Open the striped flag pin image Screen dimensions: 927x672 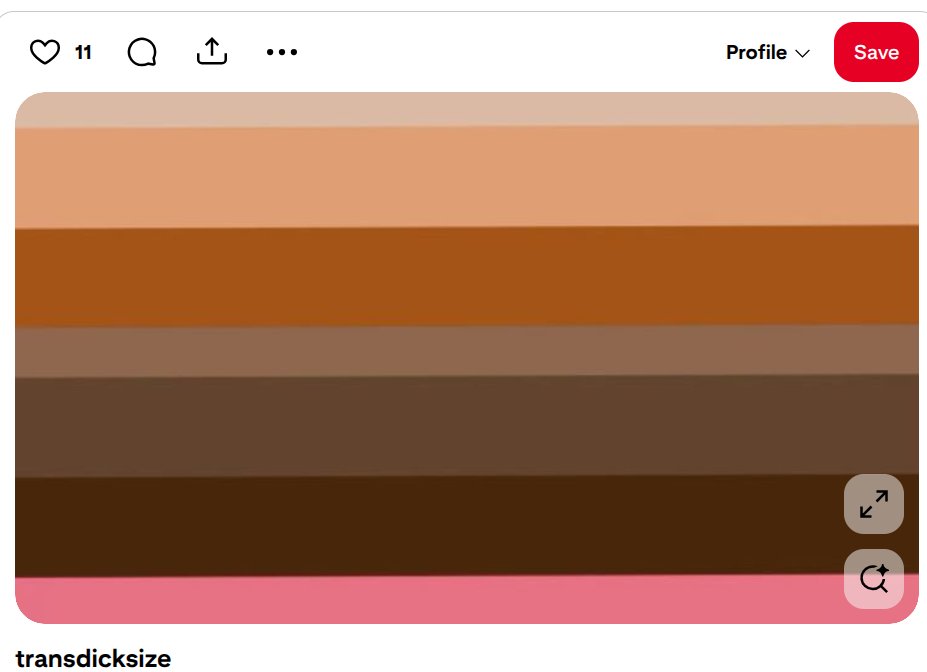pos(467,358)
